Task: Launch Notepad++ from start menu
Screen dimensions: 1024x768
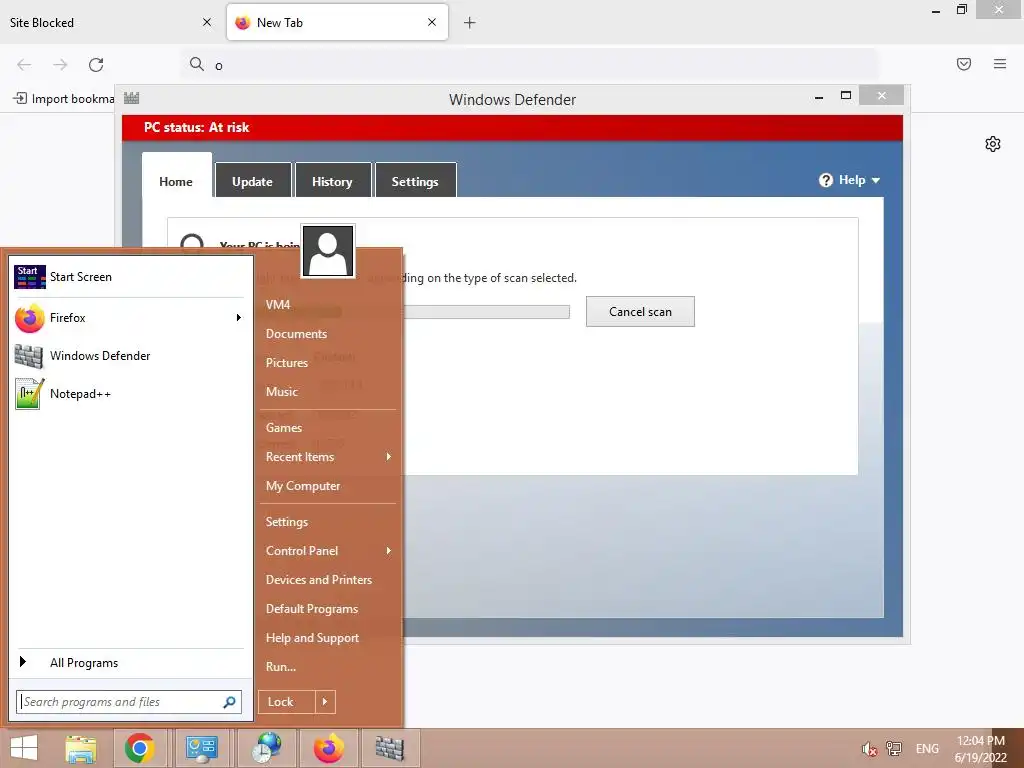Action: click(x=131, y=394)
